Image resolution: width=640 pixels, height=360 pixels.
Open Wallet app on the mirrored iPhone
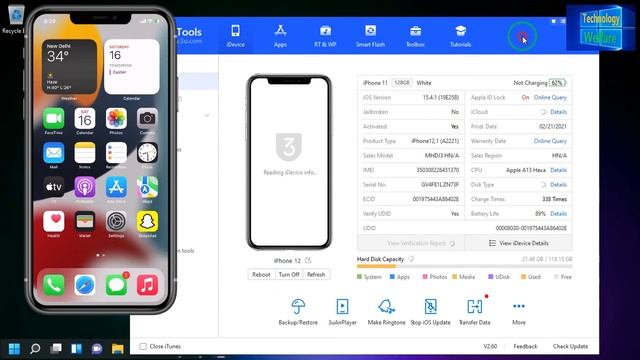85,222
